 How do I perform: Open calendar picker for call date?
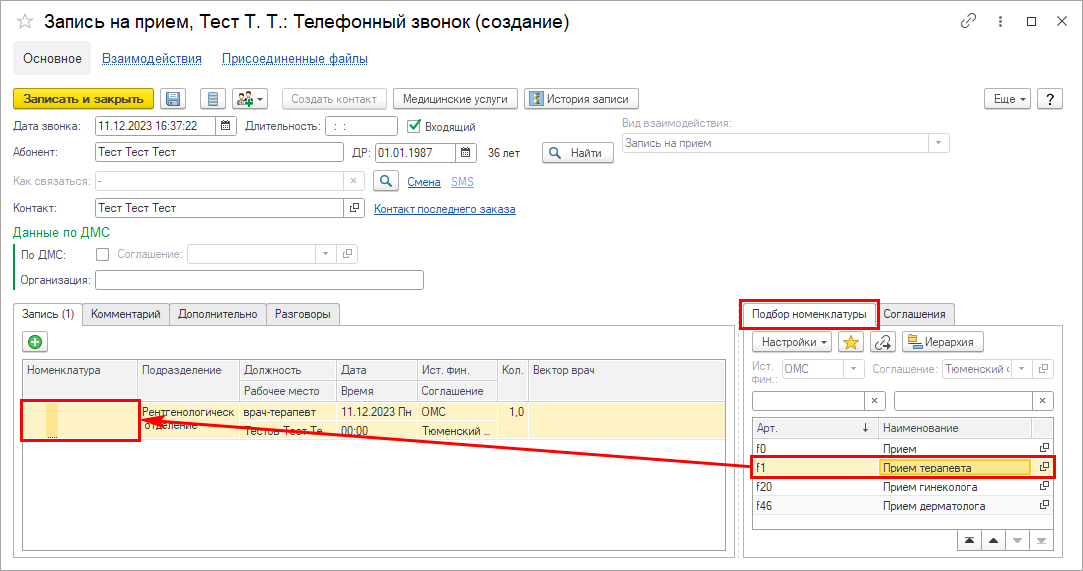pos(226,126)
